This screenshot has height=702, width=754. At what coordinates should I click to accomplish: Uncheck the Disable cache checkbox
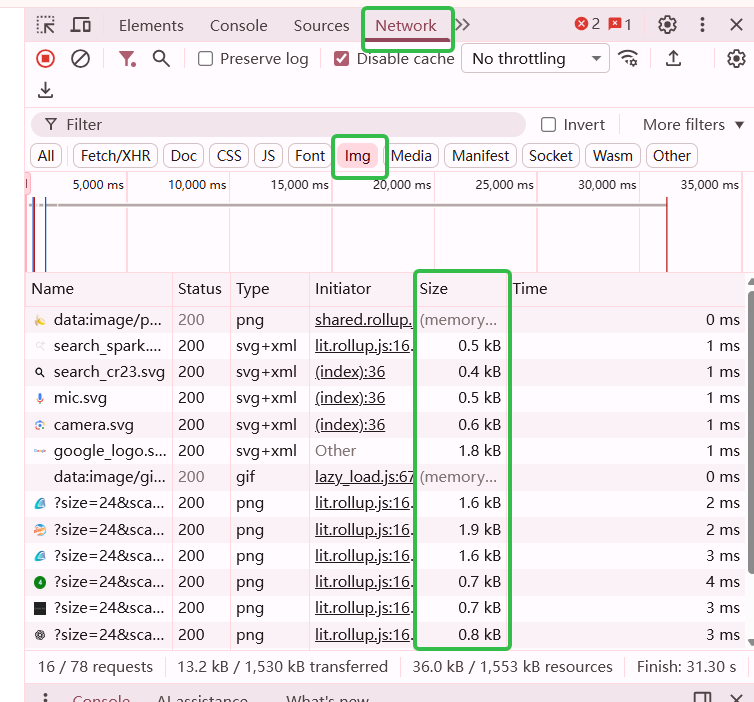[342, 59]
